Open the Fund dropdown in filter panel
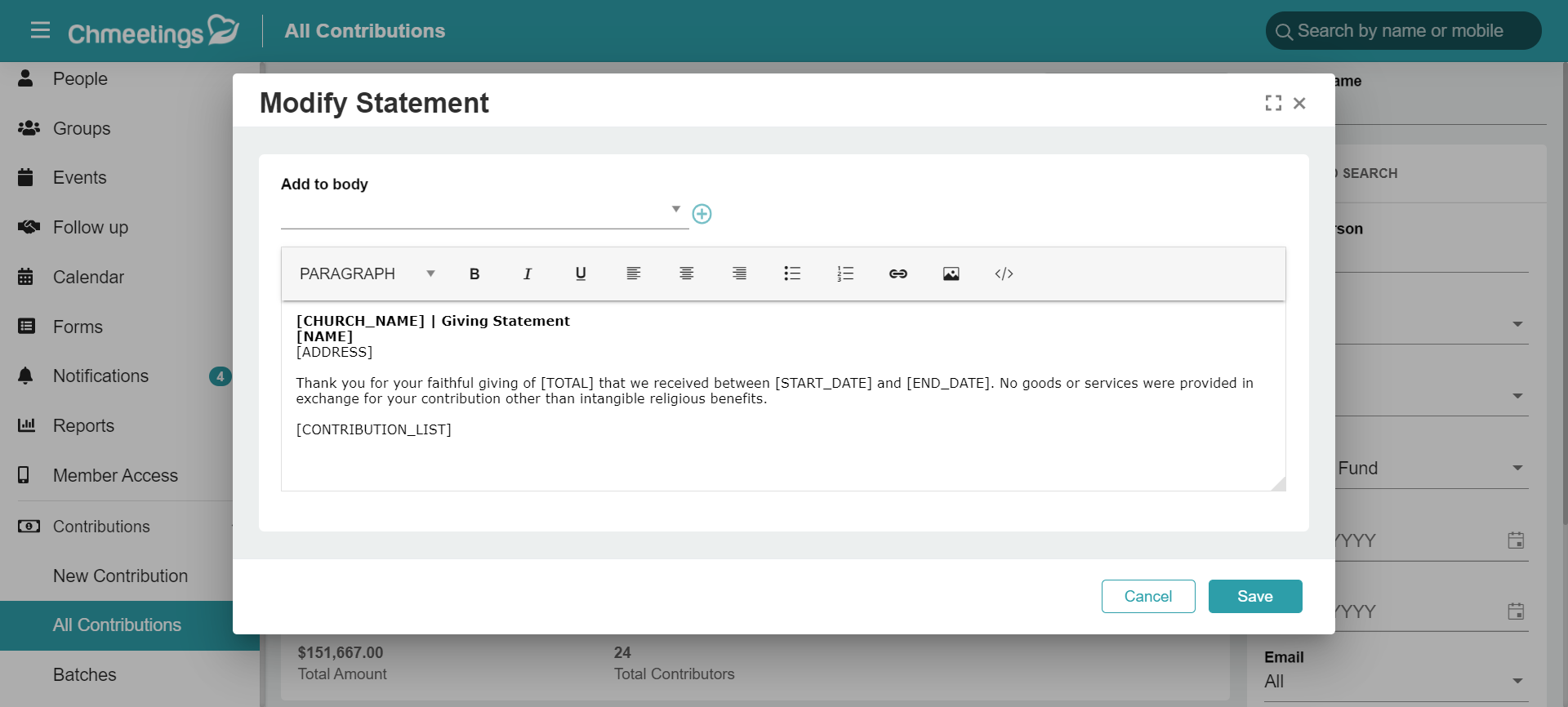Screen dimensions: 1568x707 [1431, 468]
